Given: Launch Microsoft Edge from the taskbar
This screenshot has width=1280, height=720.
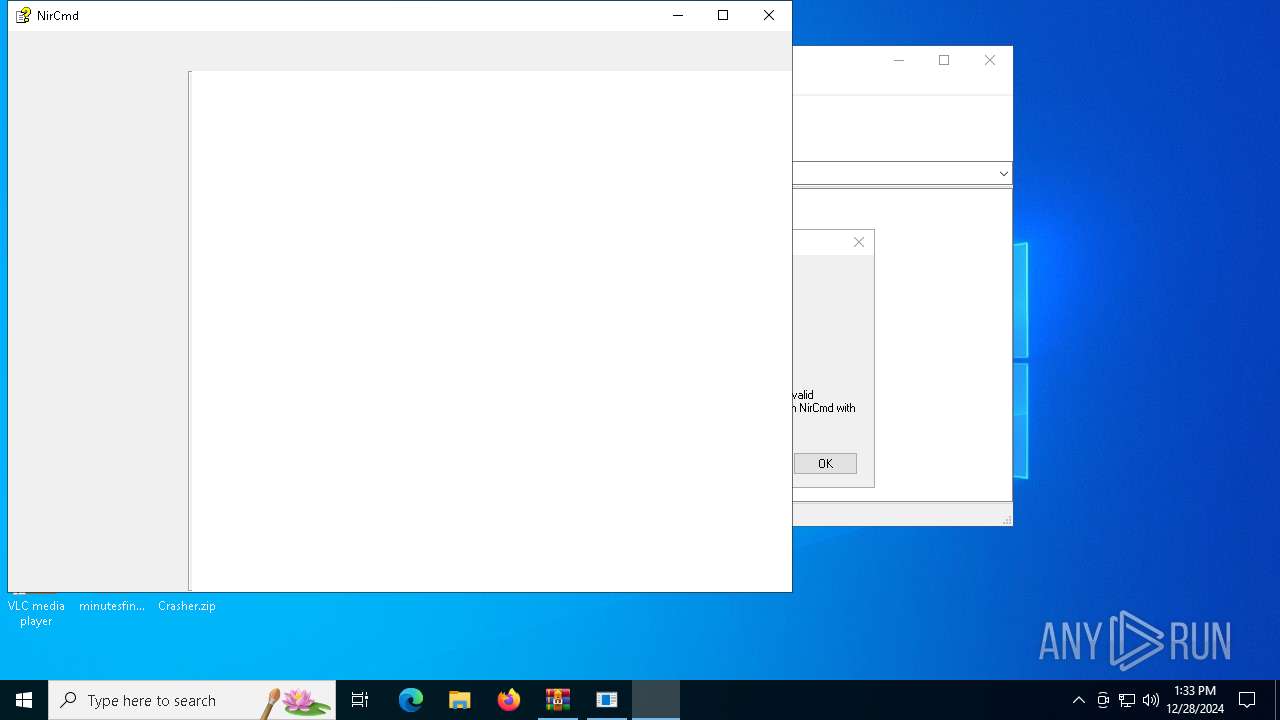Looking at the screenshot, I should tap(411, 700).
